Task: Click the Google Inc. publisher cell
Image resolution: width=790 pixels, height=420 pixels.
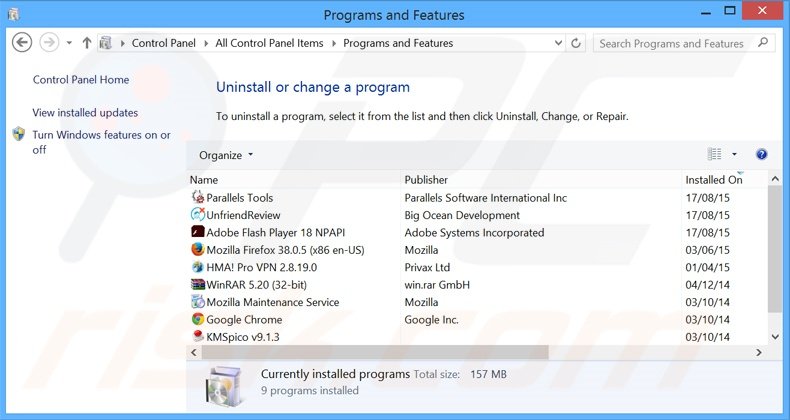Action: pyautogui.click(x=431, y=320)
